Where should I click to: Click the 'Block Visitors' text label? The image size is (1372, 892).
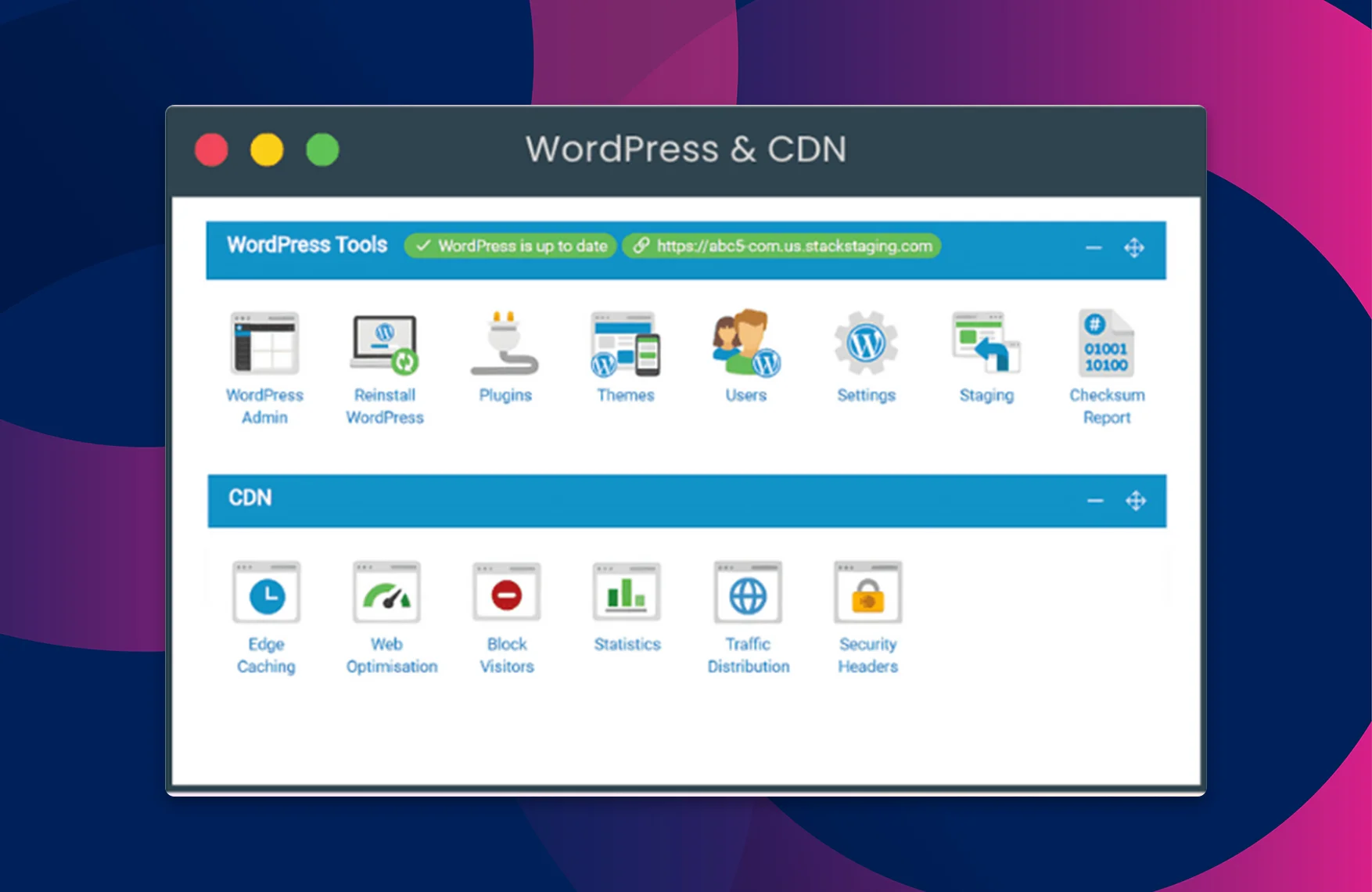pyautogui.click(x=507, y=656)
